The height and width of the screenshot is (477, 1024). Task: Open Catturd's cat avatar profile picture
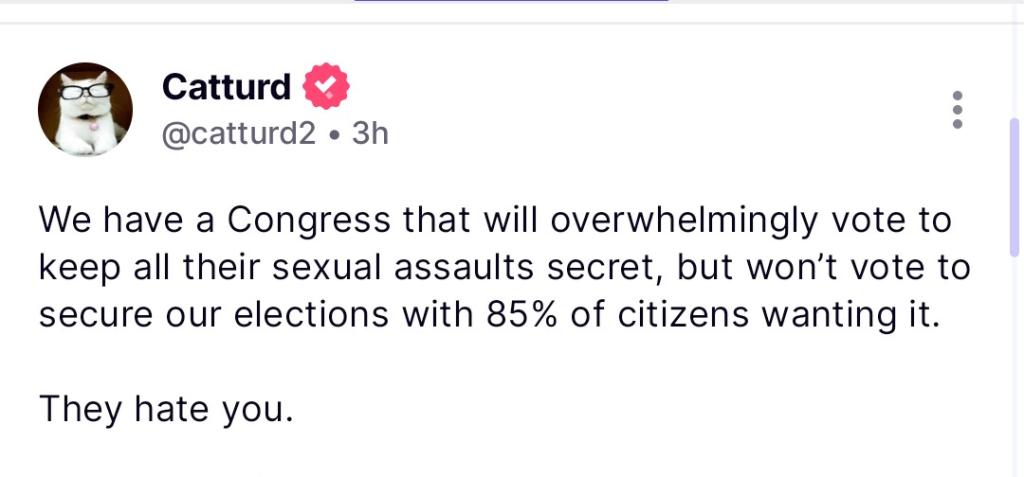click(x=85, y=109)
